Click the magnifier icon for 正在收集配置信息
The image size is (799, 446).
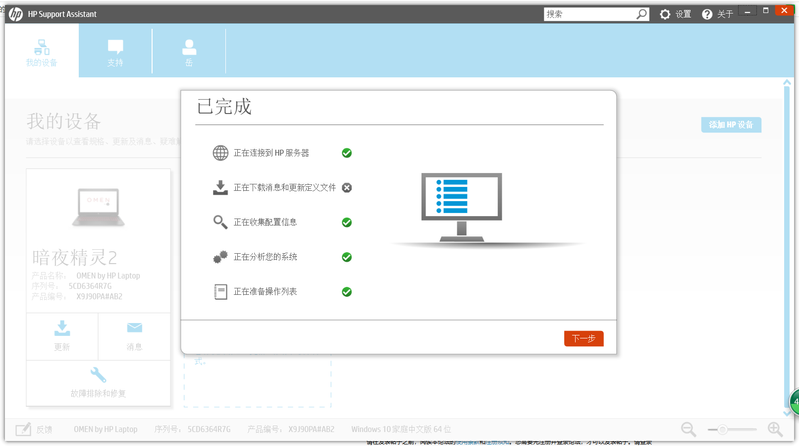pos(220,222)
